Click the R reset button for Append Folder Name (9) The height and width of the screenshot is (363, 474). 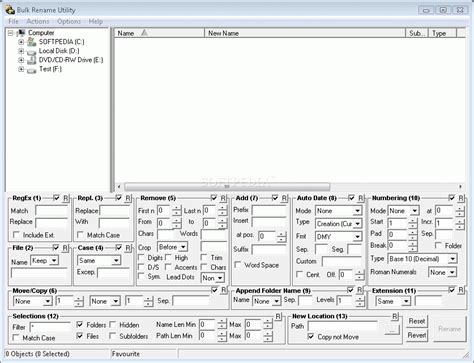point(360,290)
